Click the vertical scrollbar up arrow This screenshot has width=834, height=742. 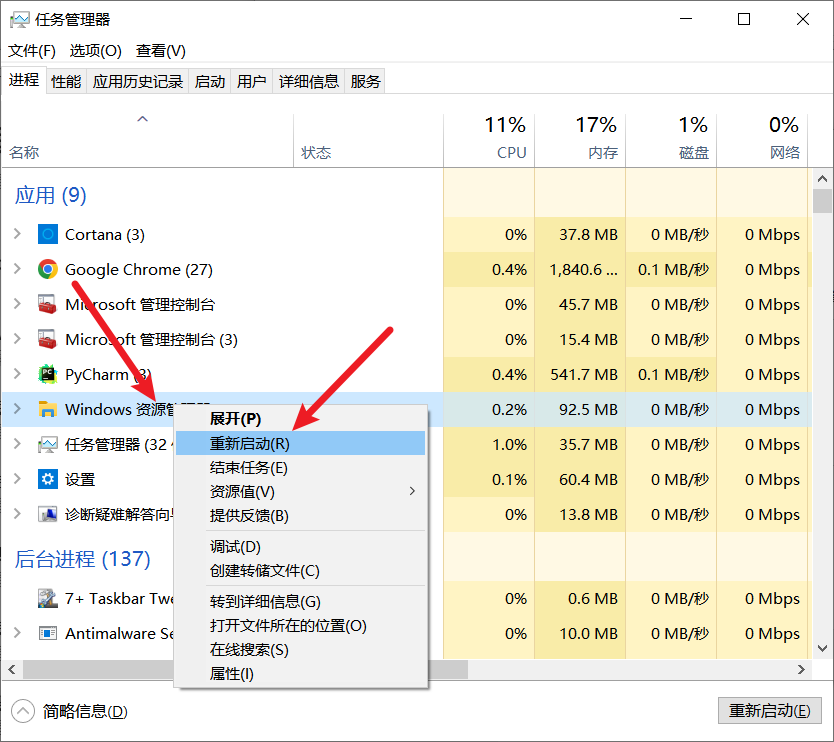[x=822, y=179]
